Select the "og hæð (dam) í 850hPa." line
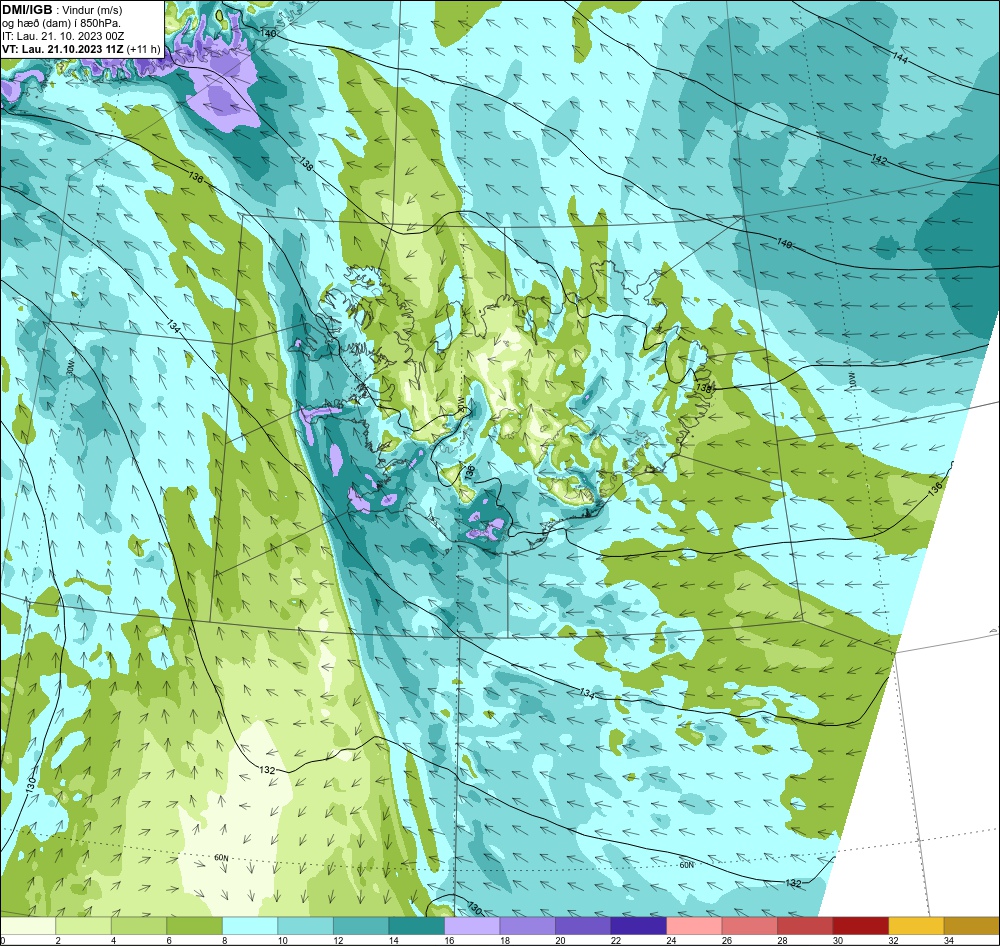The width and height of the screenshot is (1000, 946). tap(61, 24)
